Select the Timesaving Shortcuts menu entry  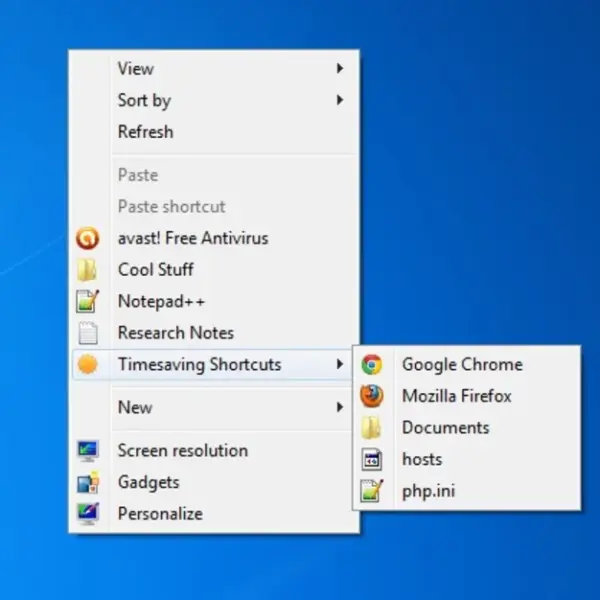(212, 365)
